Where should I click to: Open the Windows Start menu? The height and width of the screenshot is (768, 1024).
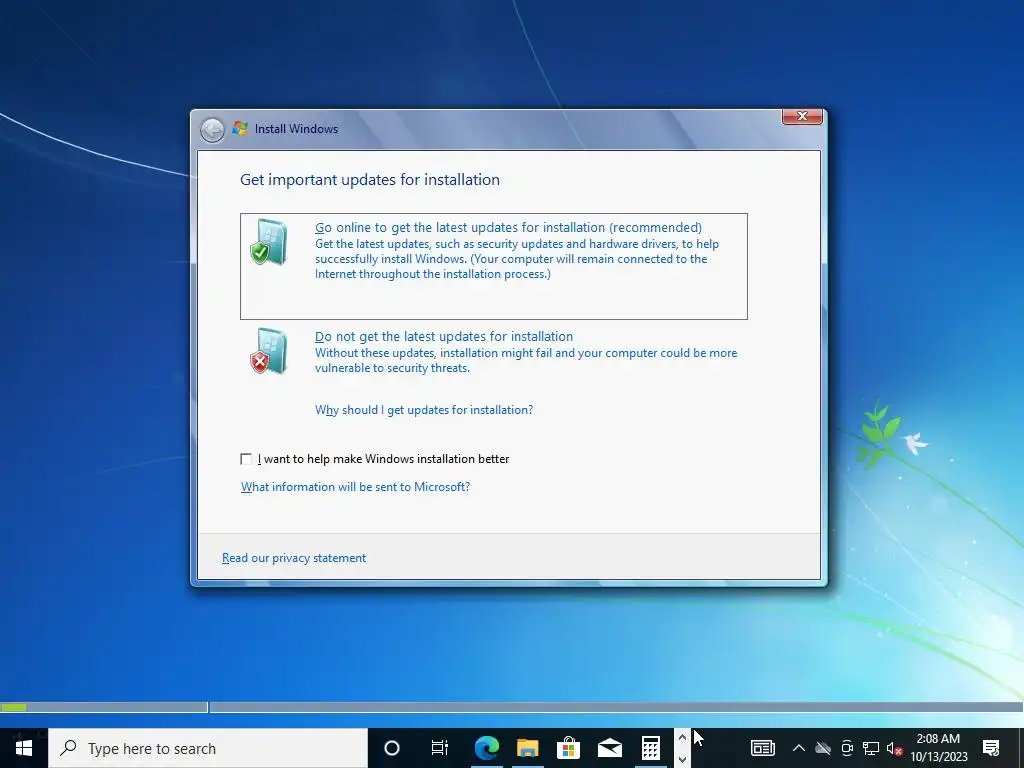[24, 748]
